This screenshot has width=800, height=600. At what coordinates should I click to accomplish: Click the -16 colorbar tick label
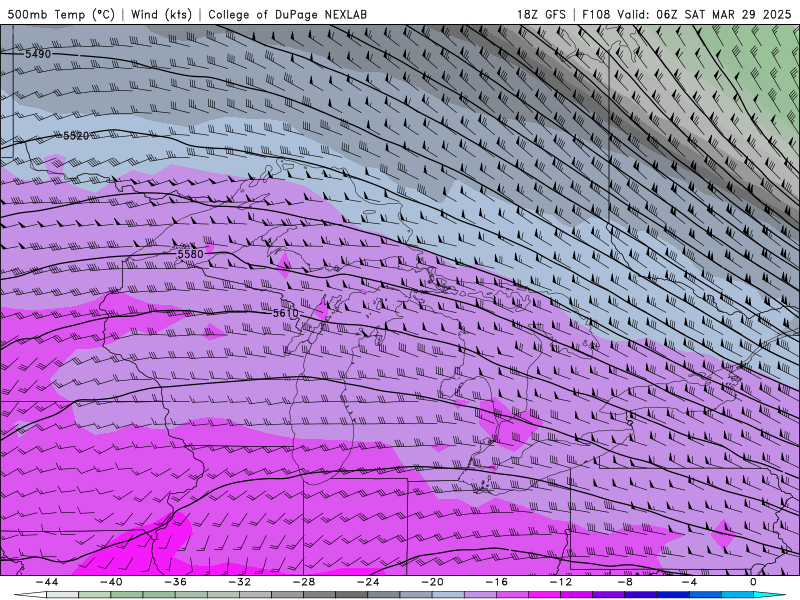(x=496, y=582)
